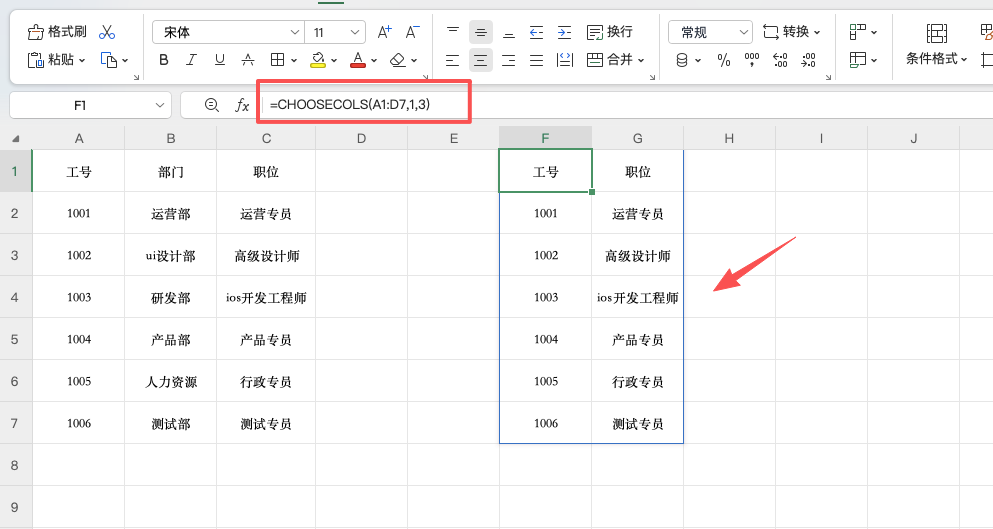Decrease decimal places icon

(x=809, y=60)
